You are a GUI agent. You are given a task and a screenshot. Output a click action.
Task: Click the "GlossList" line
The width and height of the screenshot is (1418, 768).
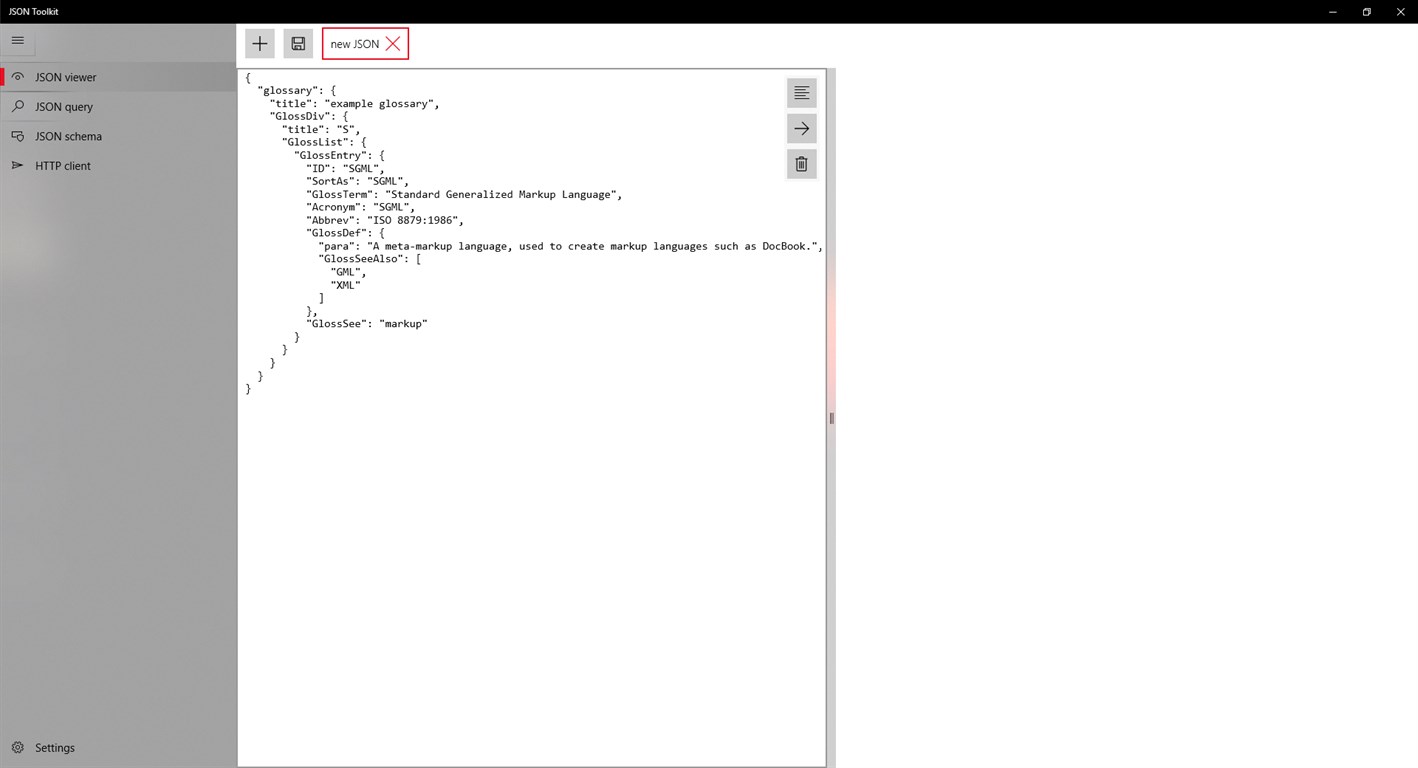[x=323, y=142]
